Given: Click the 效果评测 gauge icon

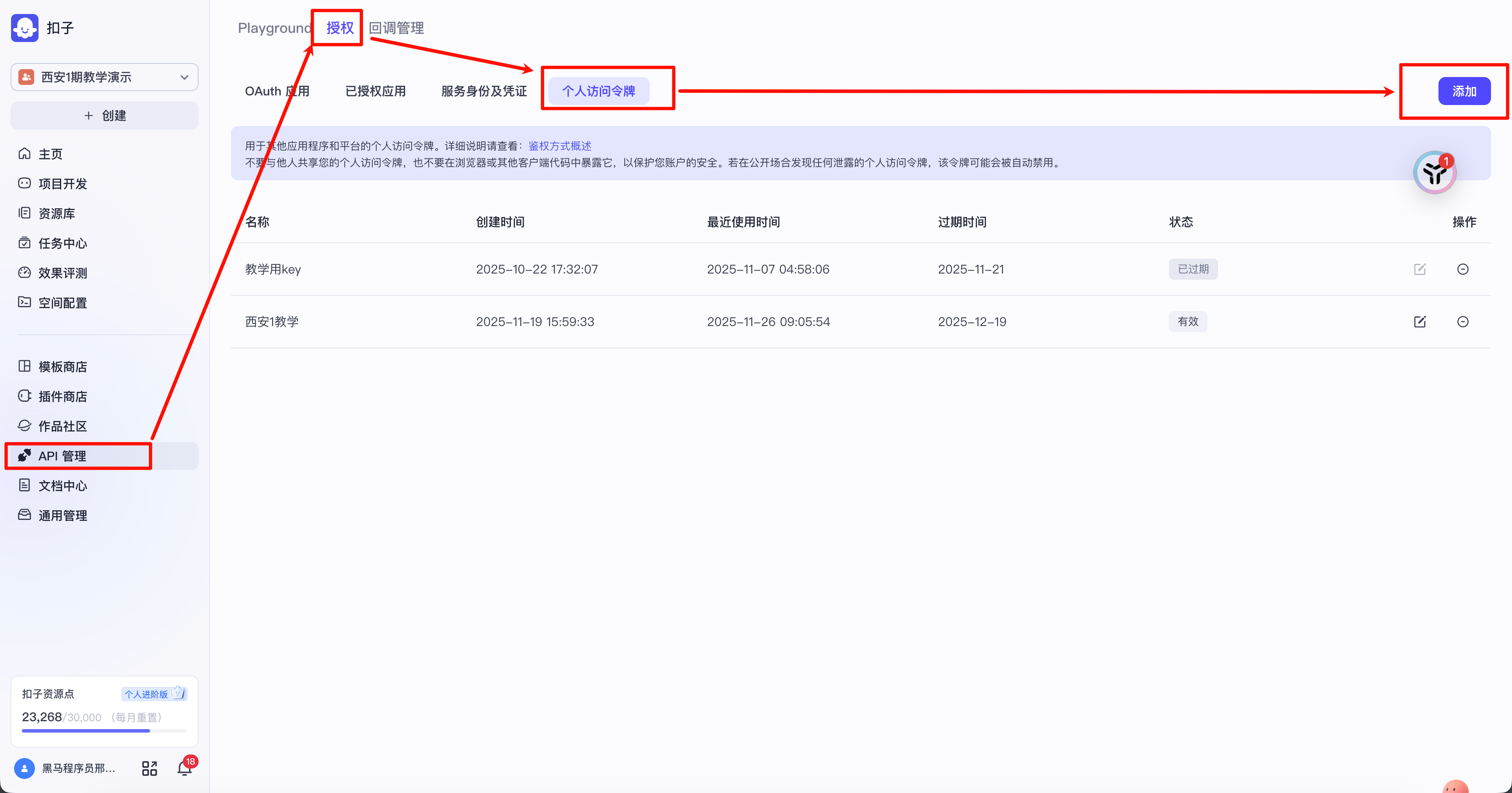Looking at the screenshot, I should tap(24, 272).
